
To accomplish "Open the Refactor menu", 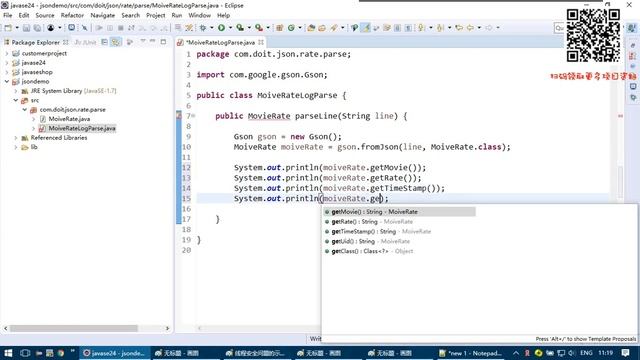I will coord(72,15).
